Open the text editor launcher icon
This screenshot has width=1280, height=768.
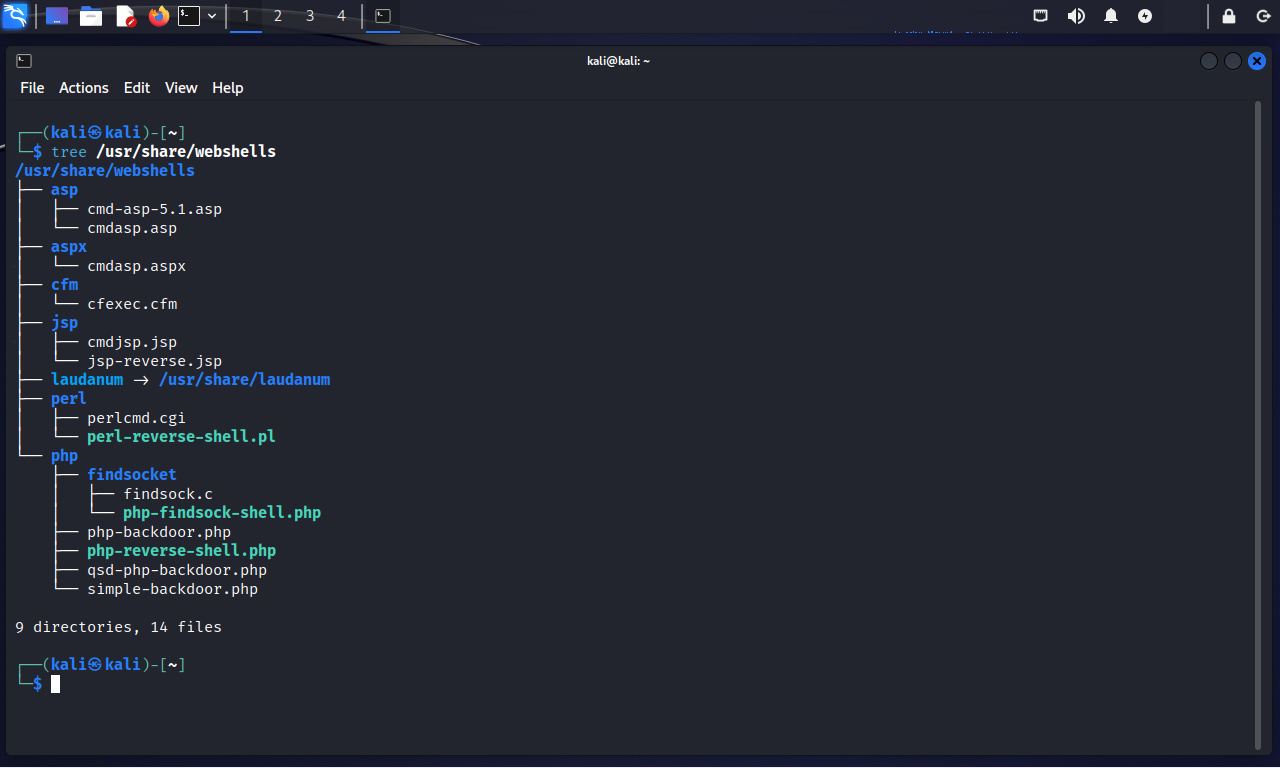pos(125,16)
